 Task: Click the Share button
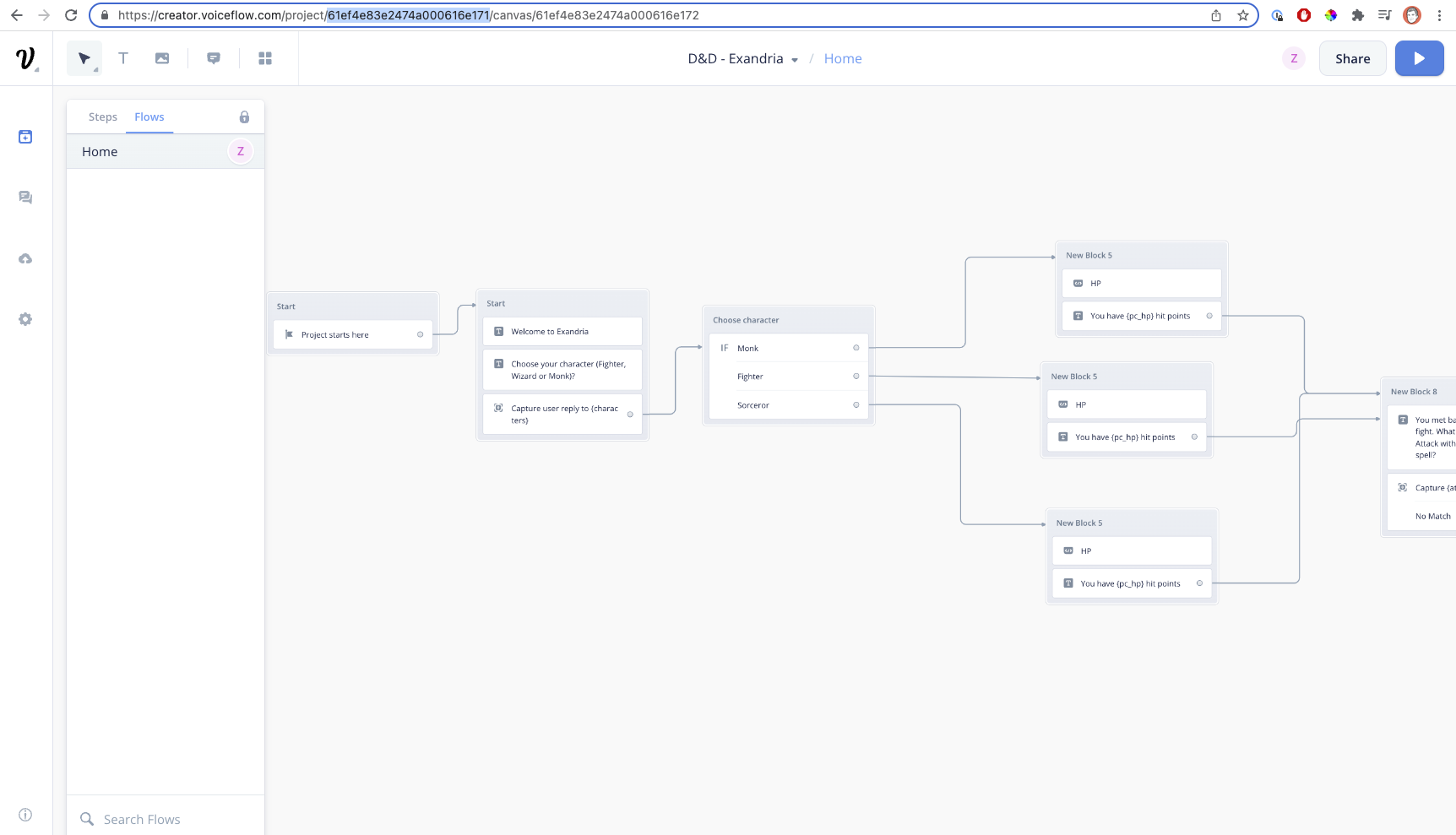[x=1352, y=58]
